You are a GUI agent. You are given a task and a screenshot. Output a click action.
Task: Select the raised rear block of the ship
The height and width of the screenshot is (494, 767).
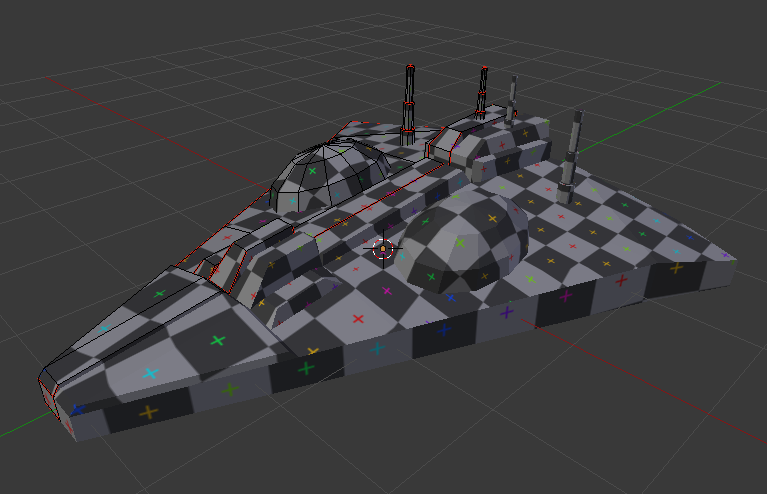pos(489,143)
